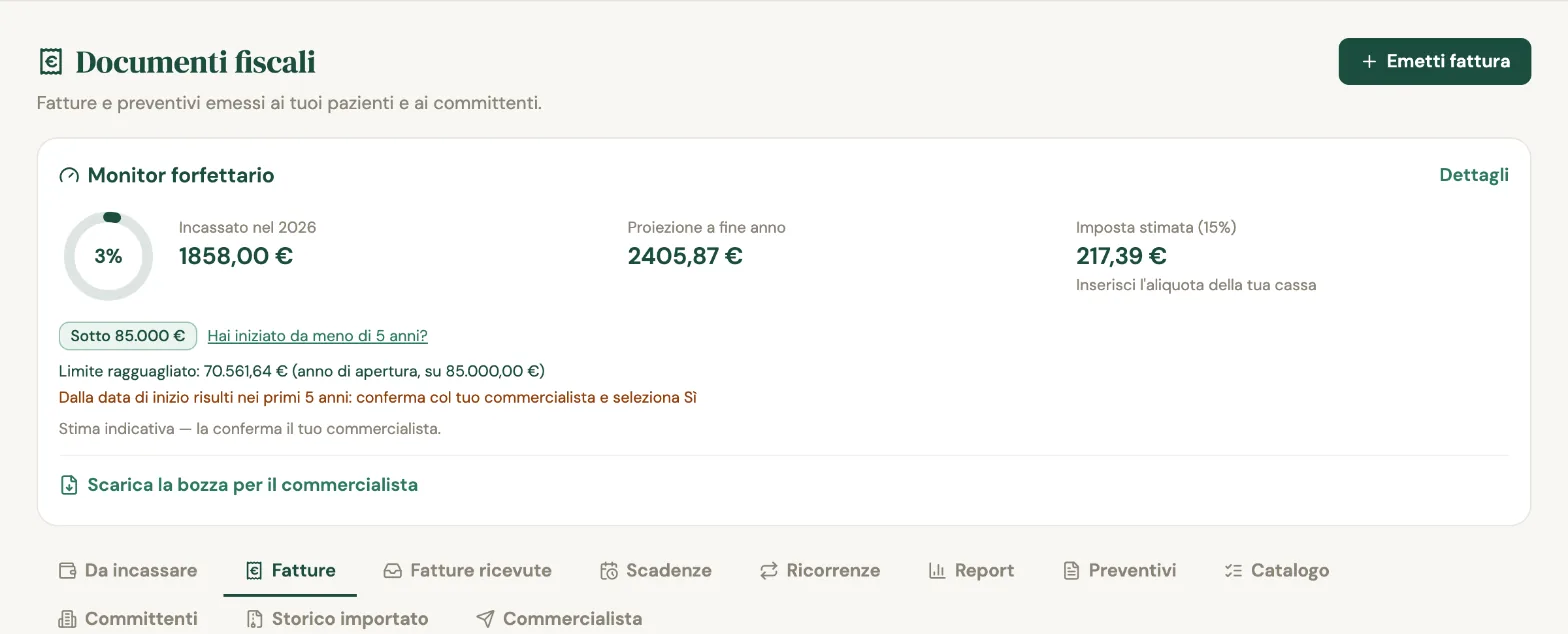Open the Preventivi tab
The width and height of the screenshot is (1568, 634).
point(1119,571)
